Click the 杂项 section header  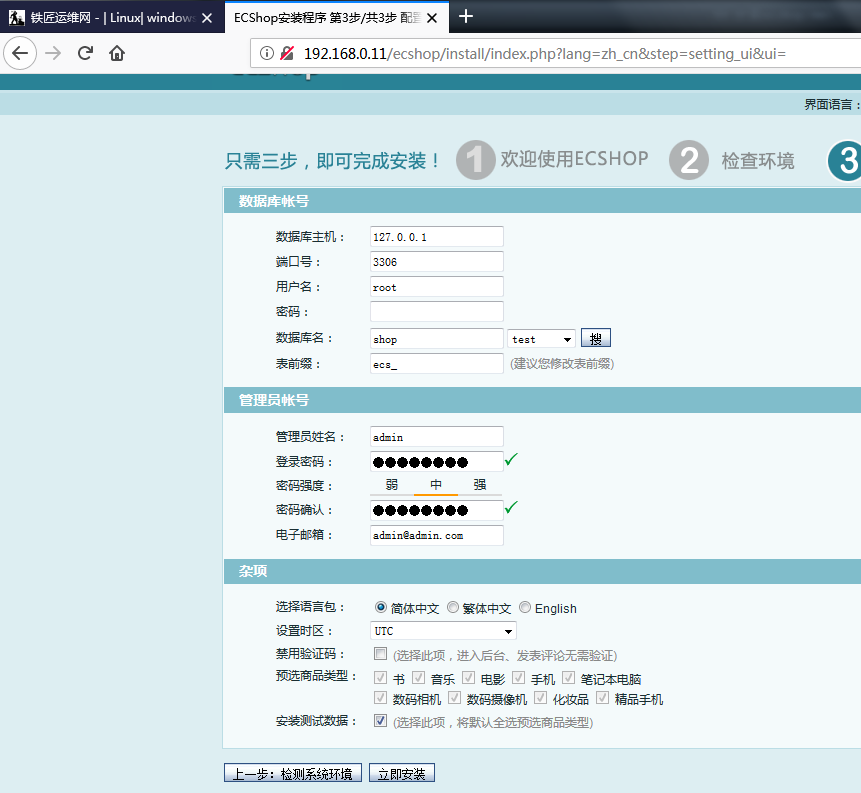coord(253,571)
